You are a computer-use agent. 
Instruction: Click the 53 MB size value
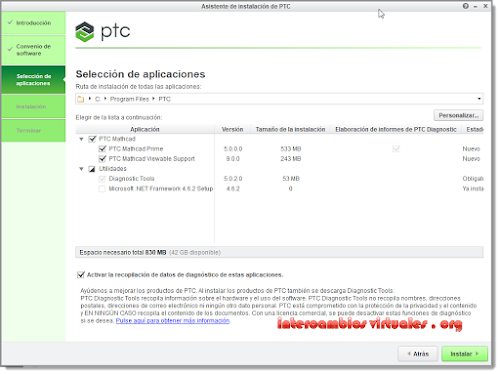(x=291, y=179)
